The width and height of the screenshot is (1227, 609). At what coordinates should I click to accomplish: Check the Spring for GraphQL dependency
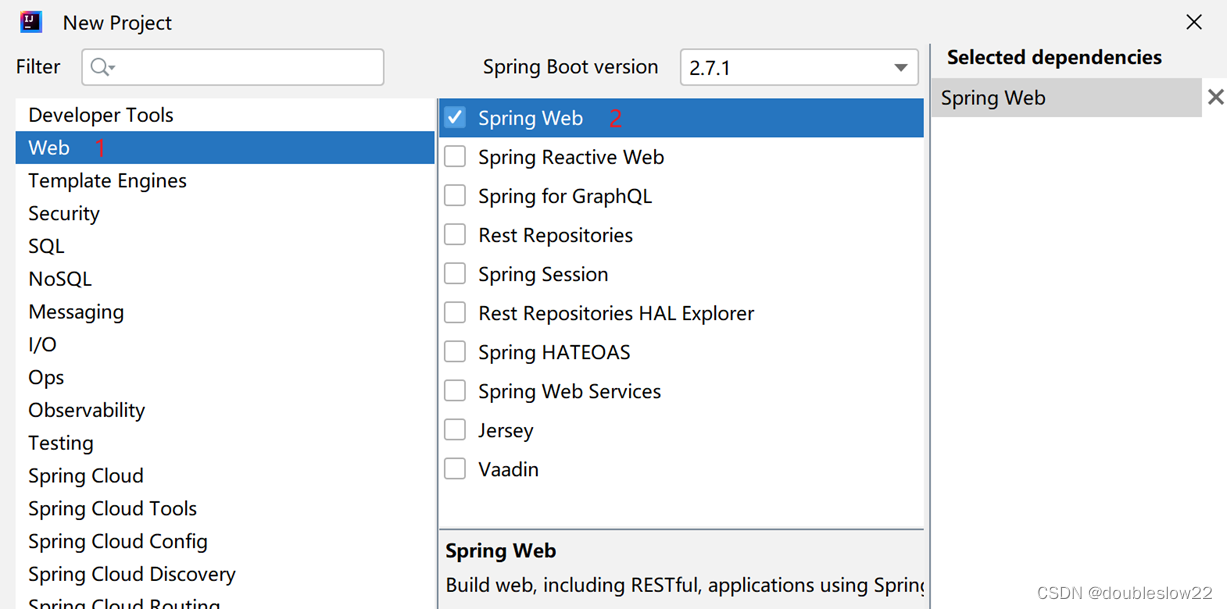click(455, 195)
